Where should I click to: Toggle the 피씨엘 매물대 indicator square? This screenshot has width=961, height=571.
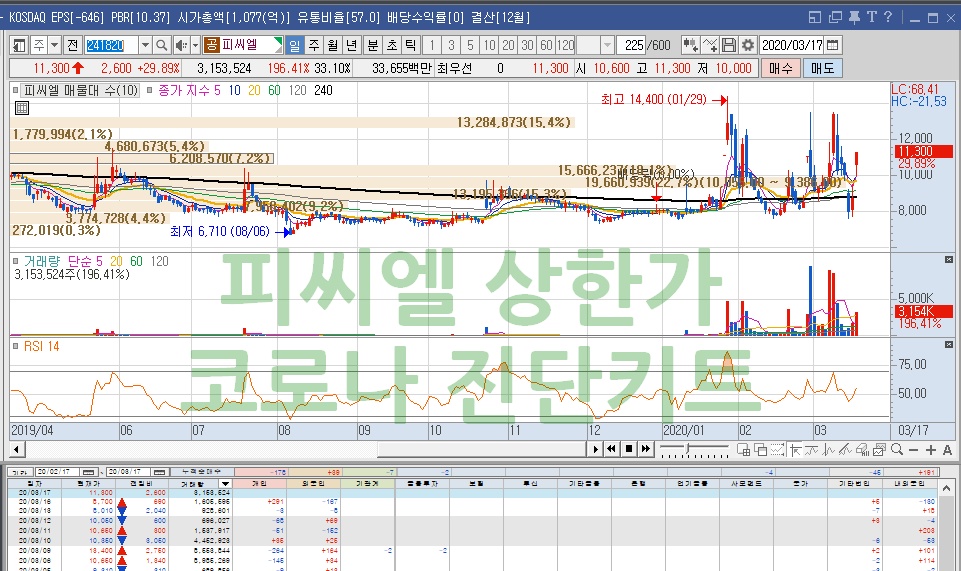tap(15, 91)
